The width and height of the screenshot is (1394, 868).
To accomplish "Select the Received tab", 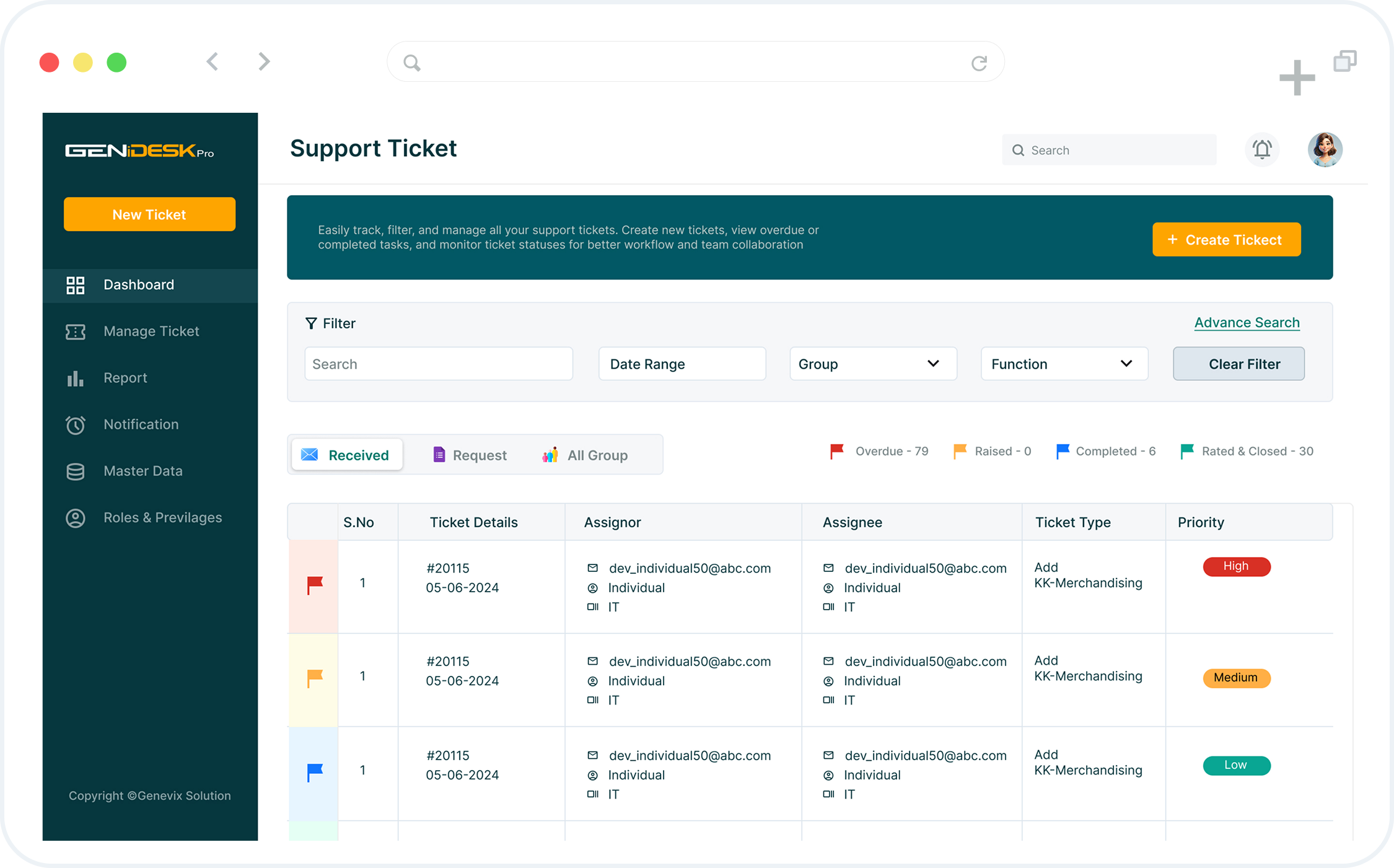I will pyautogui.click(x=346, y=455).
